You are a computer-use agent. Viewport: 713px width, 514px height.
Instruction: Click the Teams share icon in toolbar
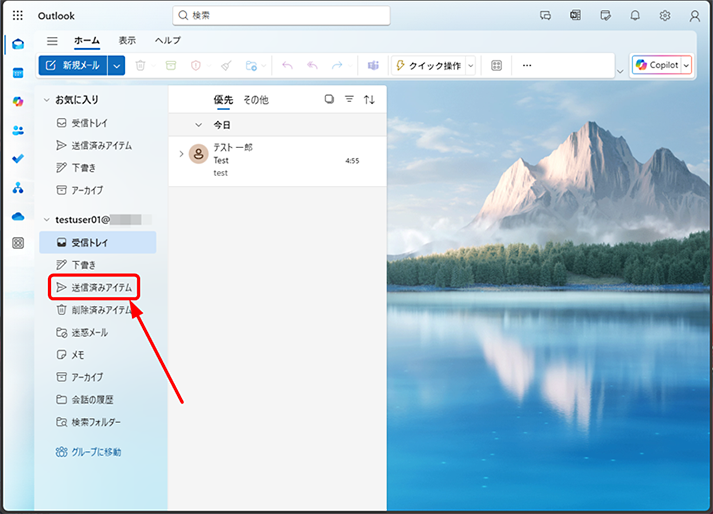click(x=373, y=66)
